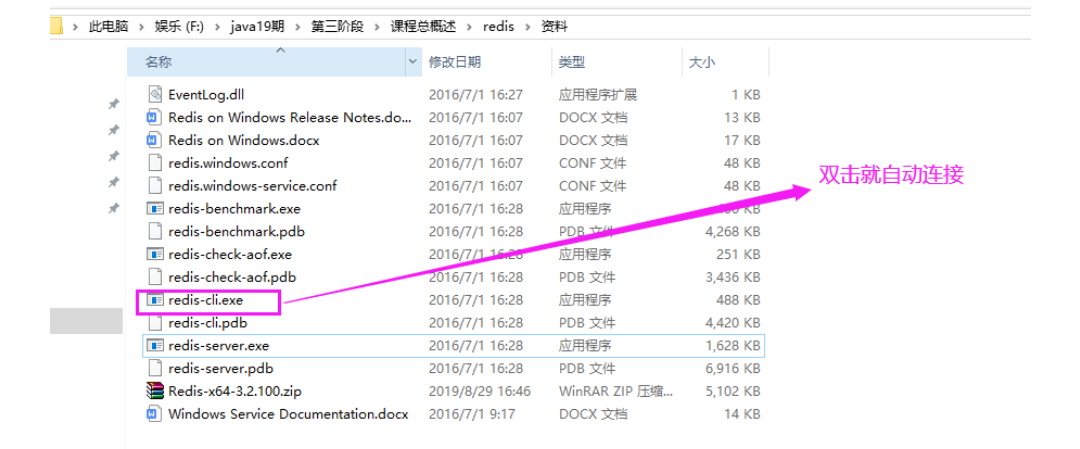
Task: Select the file name redis.windows-service.conf
Action: (252, 186)
